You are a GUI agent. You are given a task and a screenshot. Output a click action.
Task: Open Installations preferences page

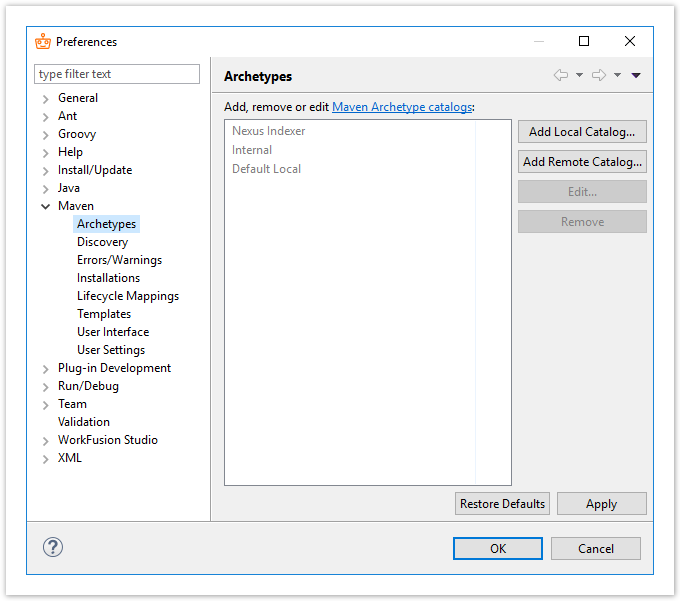pyautogui.click(x=108, y=278)
